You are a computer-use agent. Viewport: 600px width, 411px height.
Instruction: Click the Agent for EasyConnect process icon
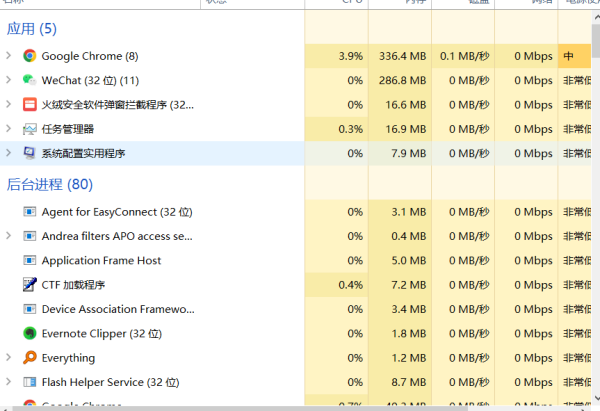point(29,212)
